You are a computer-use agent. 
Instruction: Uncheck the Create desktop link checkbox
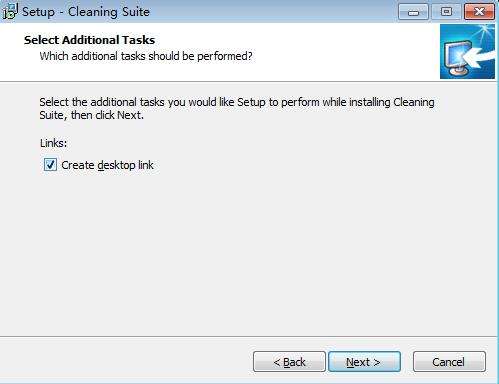50,165
